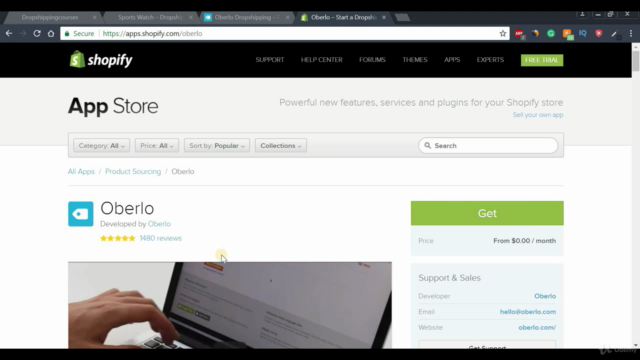Click the Oberlo app icon
Screen dimensions: 640x360
pos(80,214)
